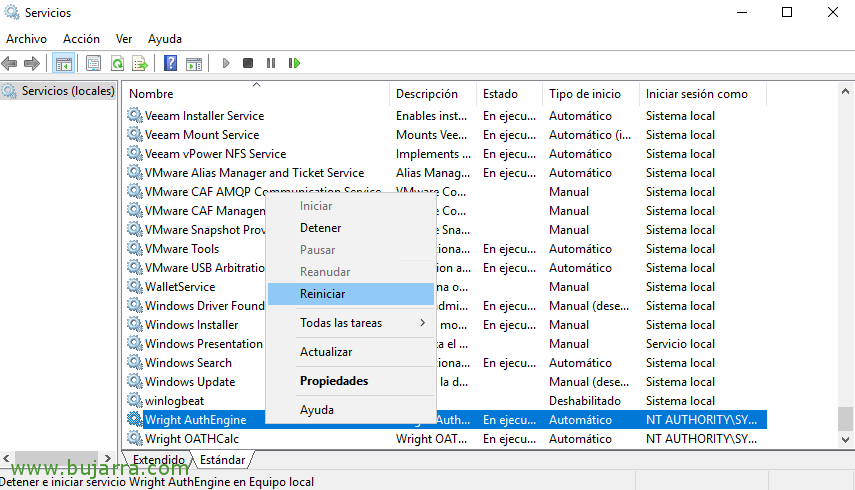855x490 pixels.
Task: Click gear icon of VMware Tools row
Action: pyautogui.click(x=135, y=248)
